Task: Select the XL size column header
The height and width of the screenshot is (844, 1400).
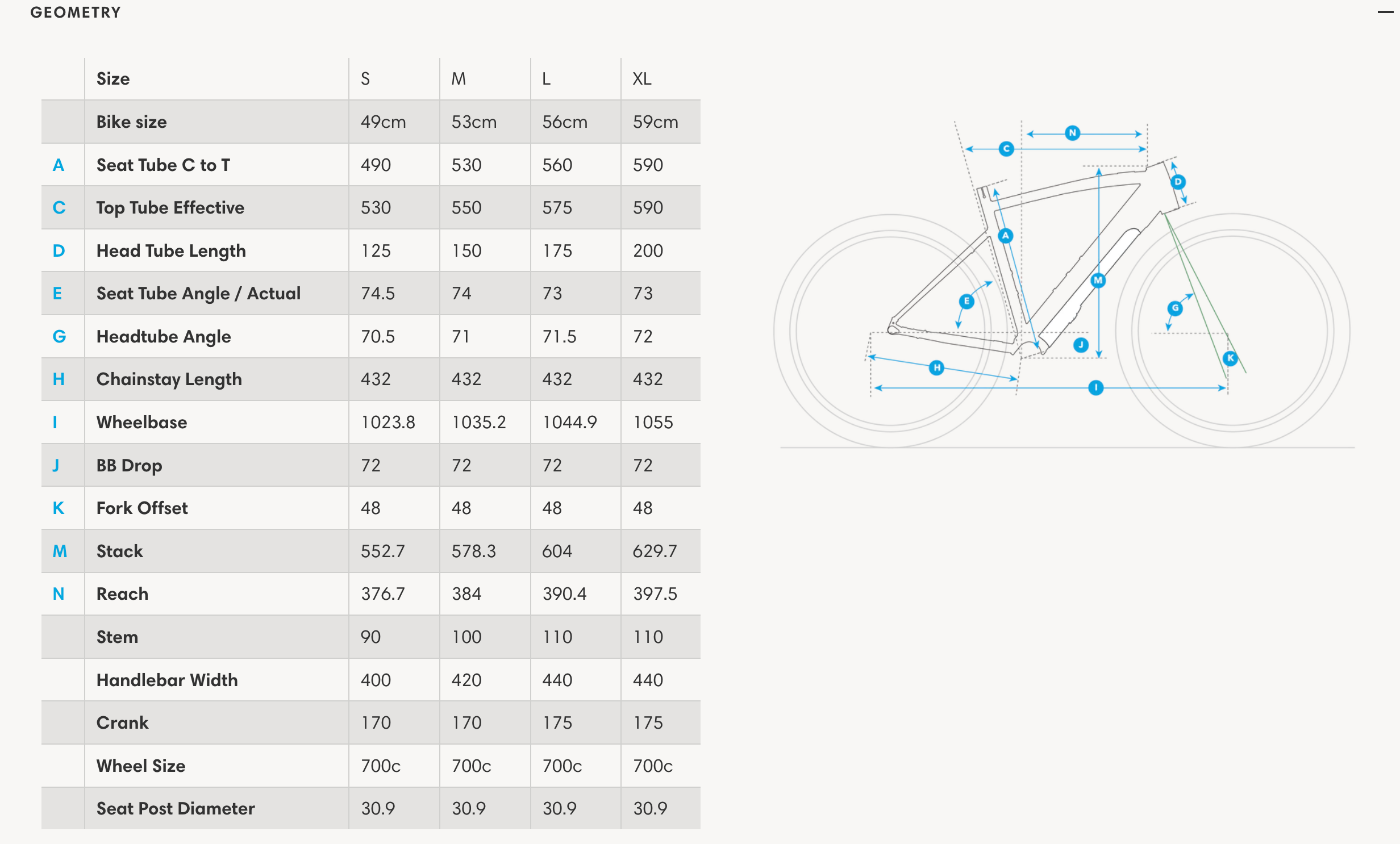Action: coord(642,79)
